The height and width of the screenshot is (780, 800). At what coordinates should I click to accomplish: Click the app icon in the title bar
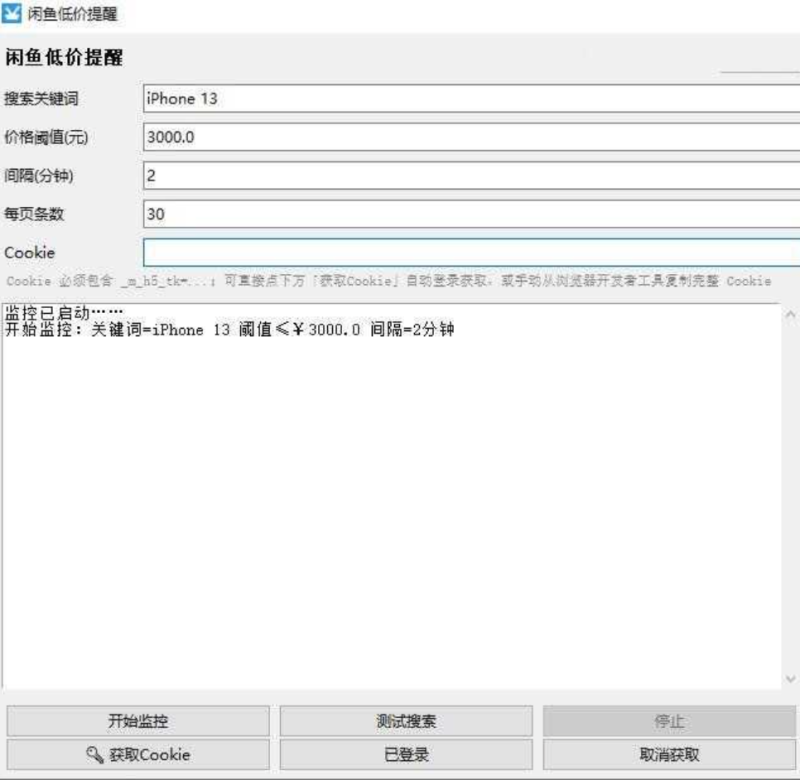tap(12, 13)
